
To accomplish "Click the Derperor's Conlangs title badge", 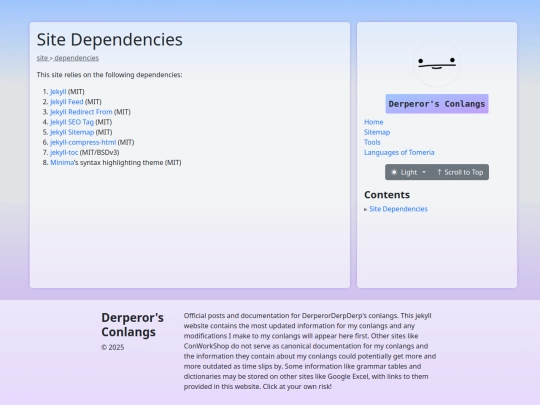I will 437,104.
